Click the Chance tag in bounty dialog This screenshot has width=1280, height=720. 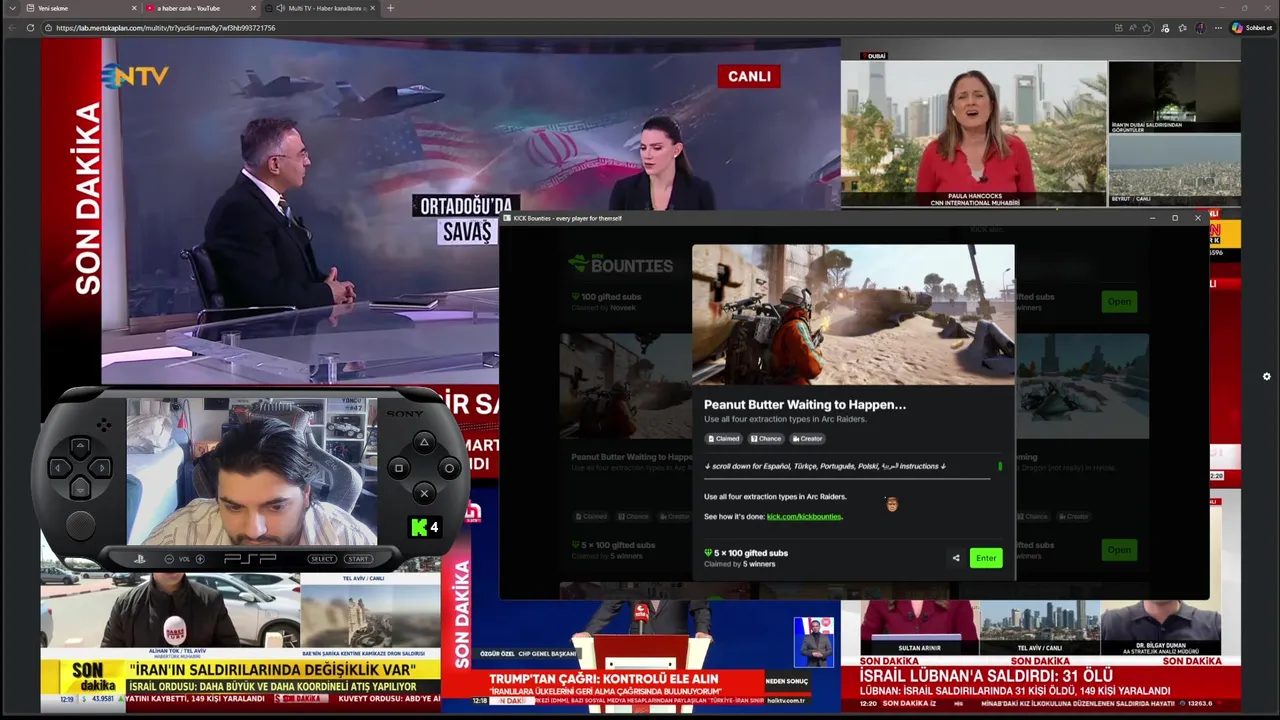[766, 438]
